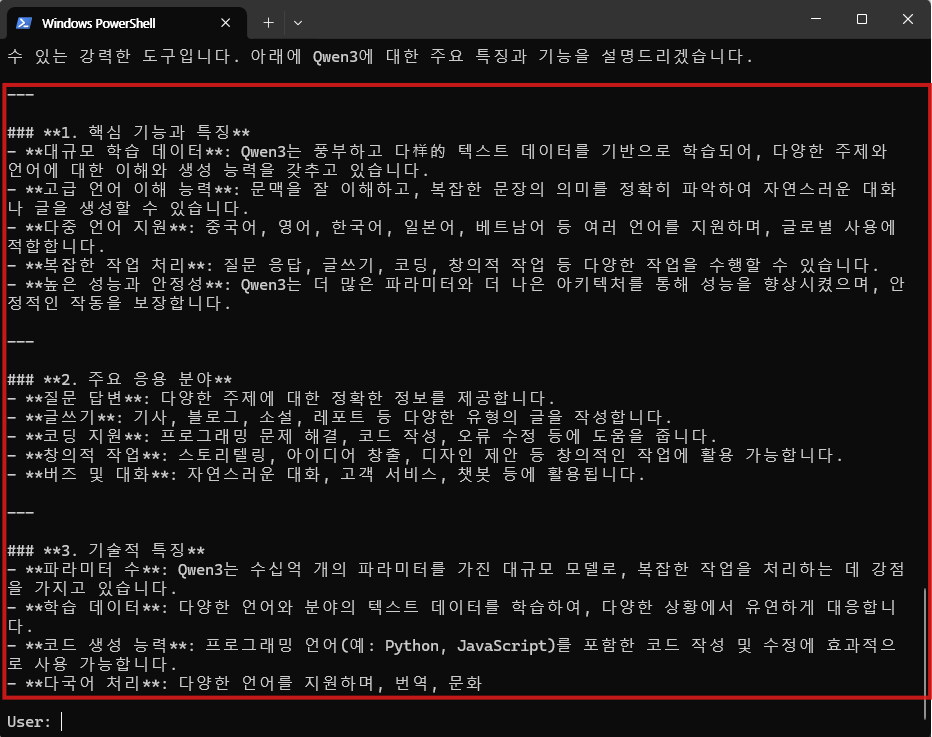This screenshot has width=932, height=737.
Task: Click the line starting "질문 답변"
Action: coord(281,398)
